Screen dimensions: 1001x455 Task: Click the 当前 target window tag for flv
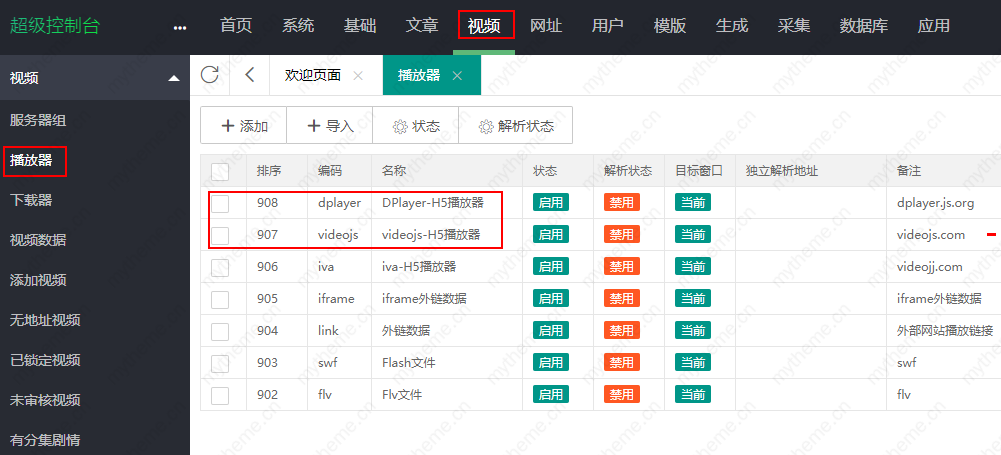tap(692, 395)
